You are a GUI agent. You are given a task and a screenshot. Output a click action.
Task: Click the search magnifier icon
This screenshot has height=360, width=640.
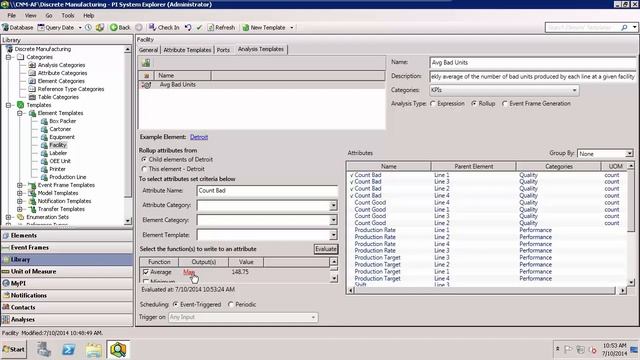click(624, 27)
